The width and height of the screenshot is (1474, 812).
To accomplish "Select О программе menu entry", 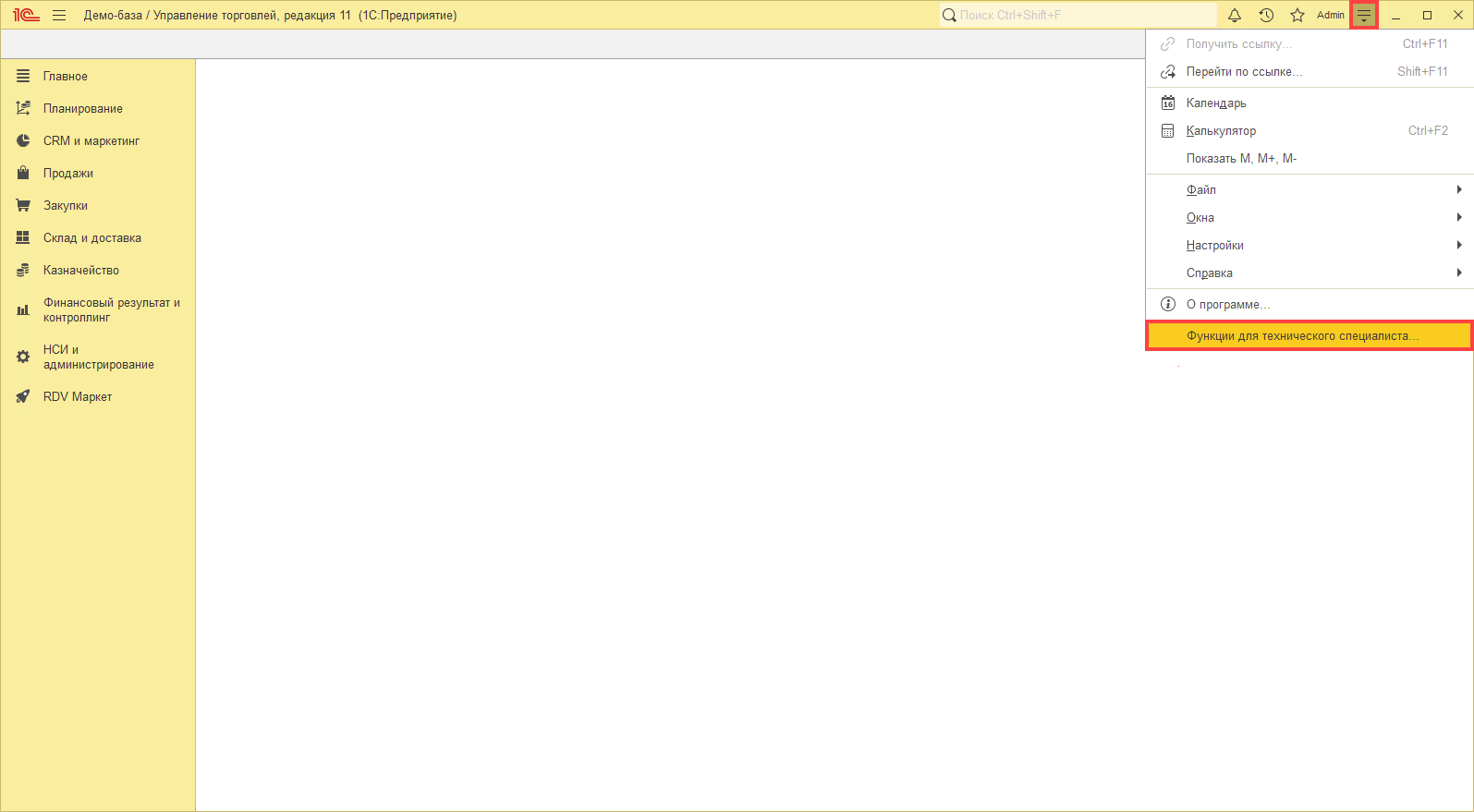I will [x=1310, y=304].
